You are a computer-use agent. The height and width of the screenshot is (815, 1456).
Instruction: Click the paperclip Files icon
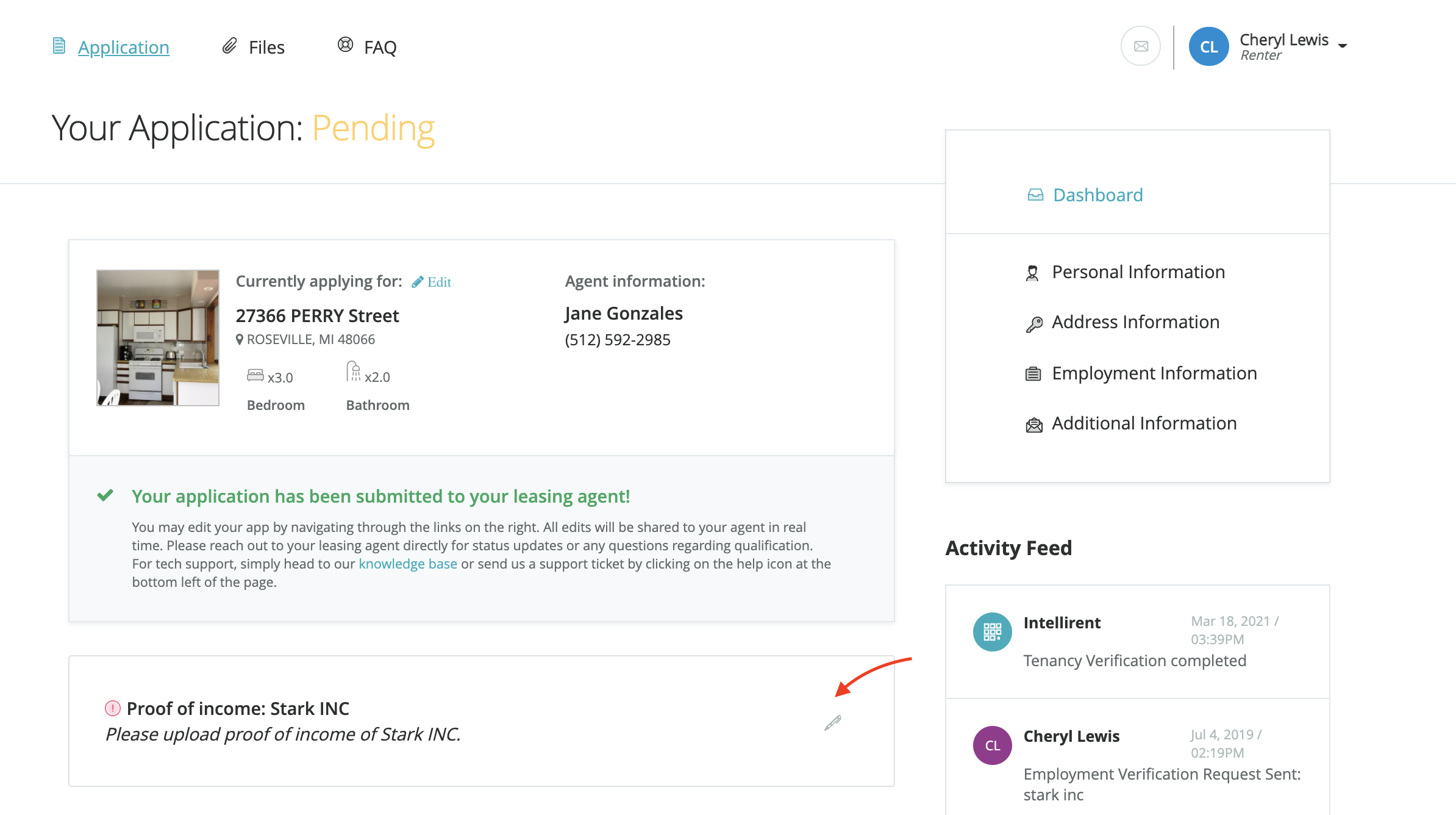tap(229, 46)
